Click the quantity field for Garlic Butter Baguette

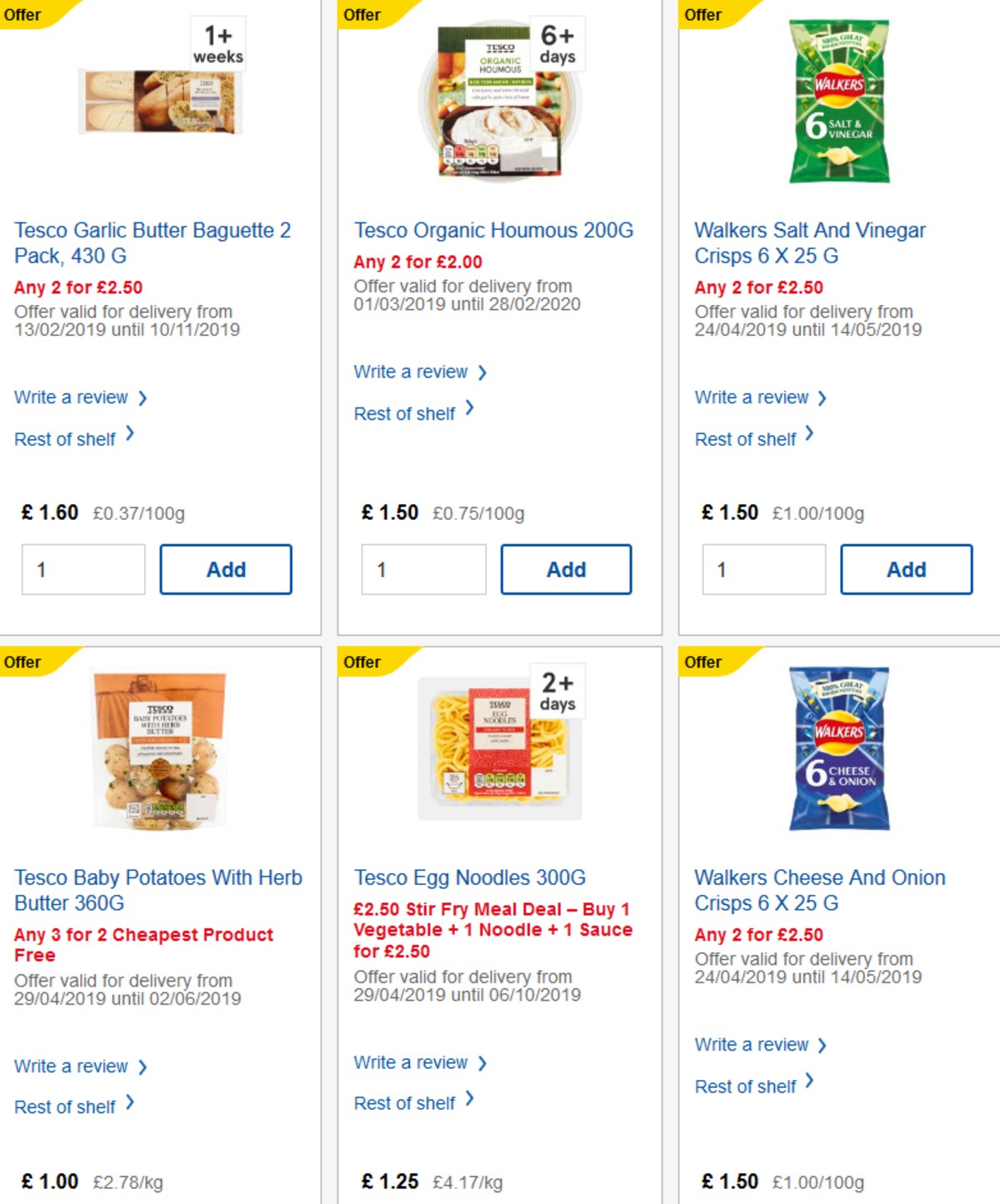point(82,569)
